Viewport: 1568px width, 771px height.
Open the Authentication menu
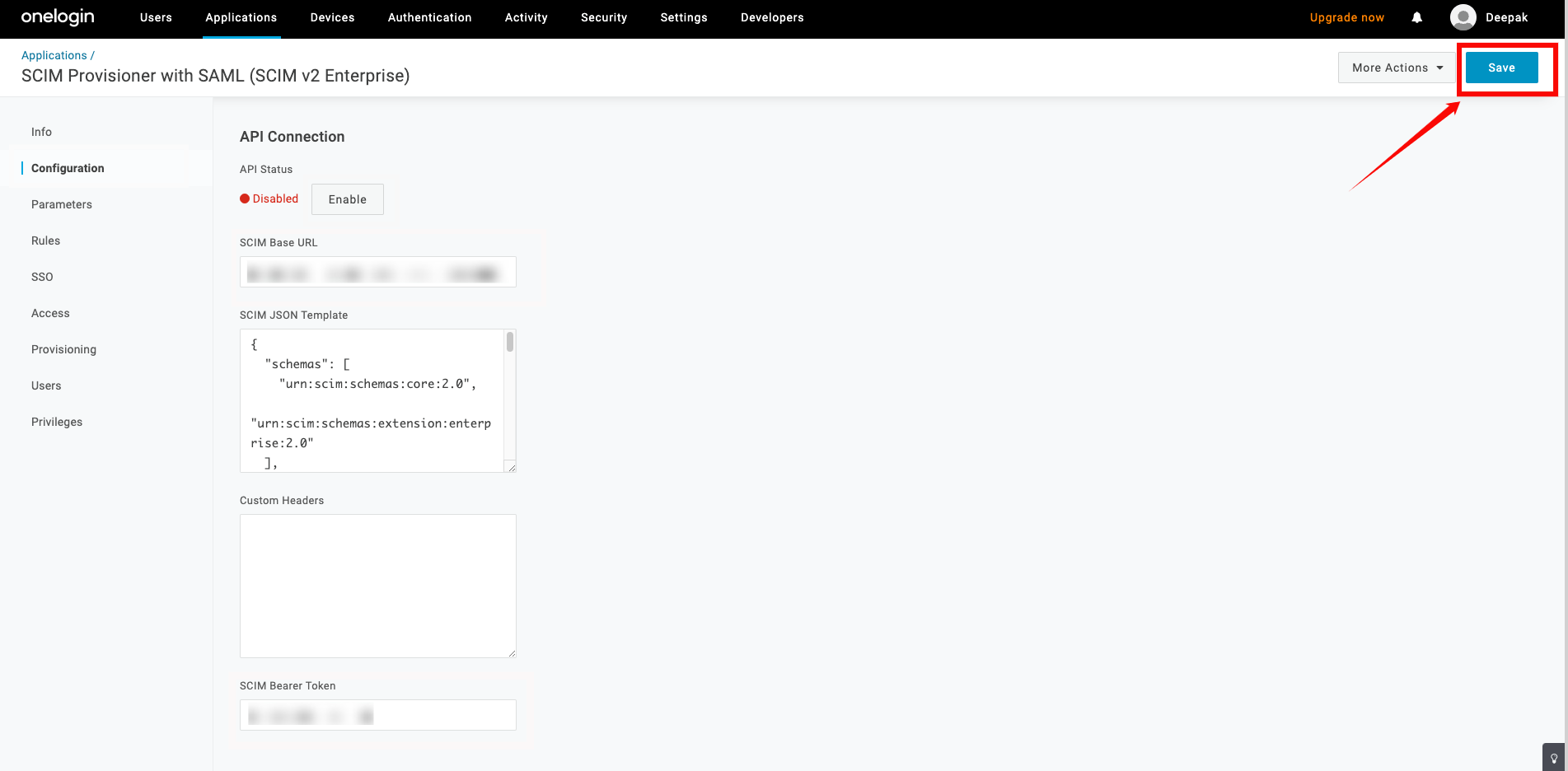click(430, 17)
